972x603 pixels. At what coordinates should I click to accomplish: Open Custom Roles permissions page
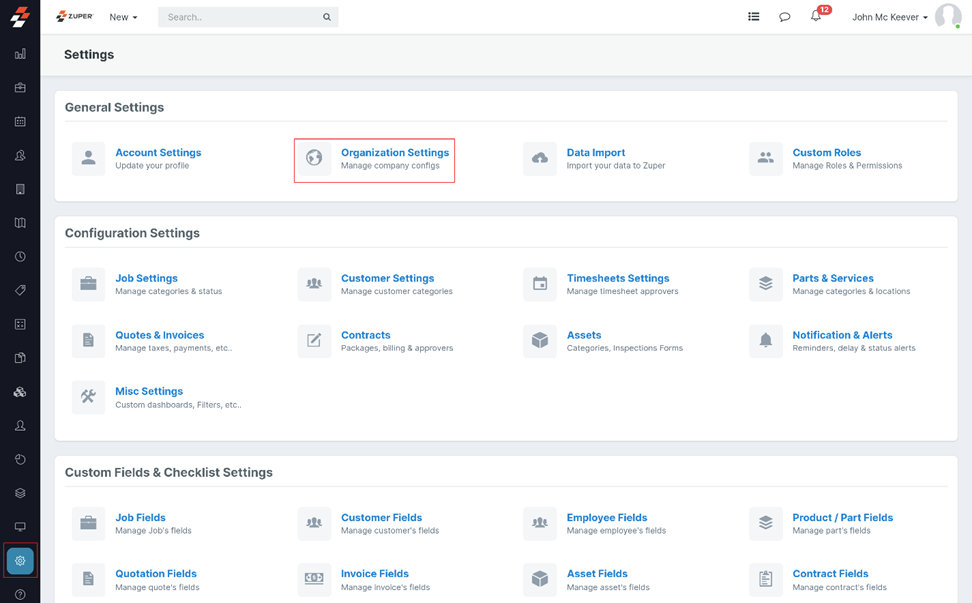click(826, 153)
